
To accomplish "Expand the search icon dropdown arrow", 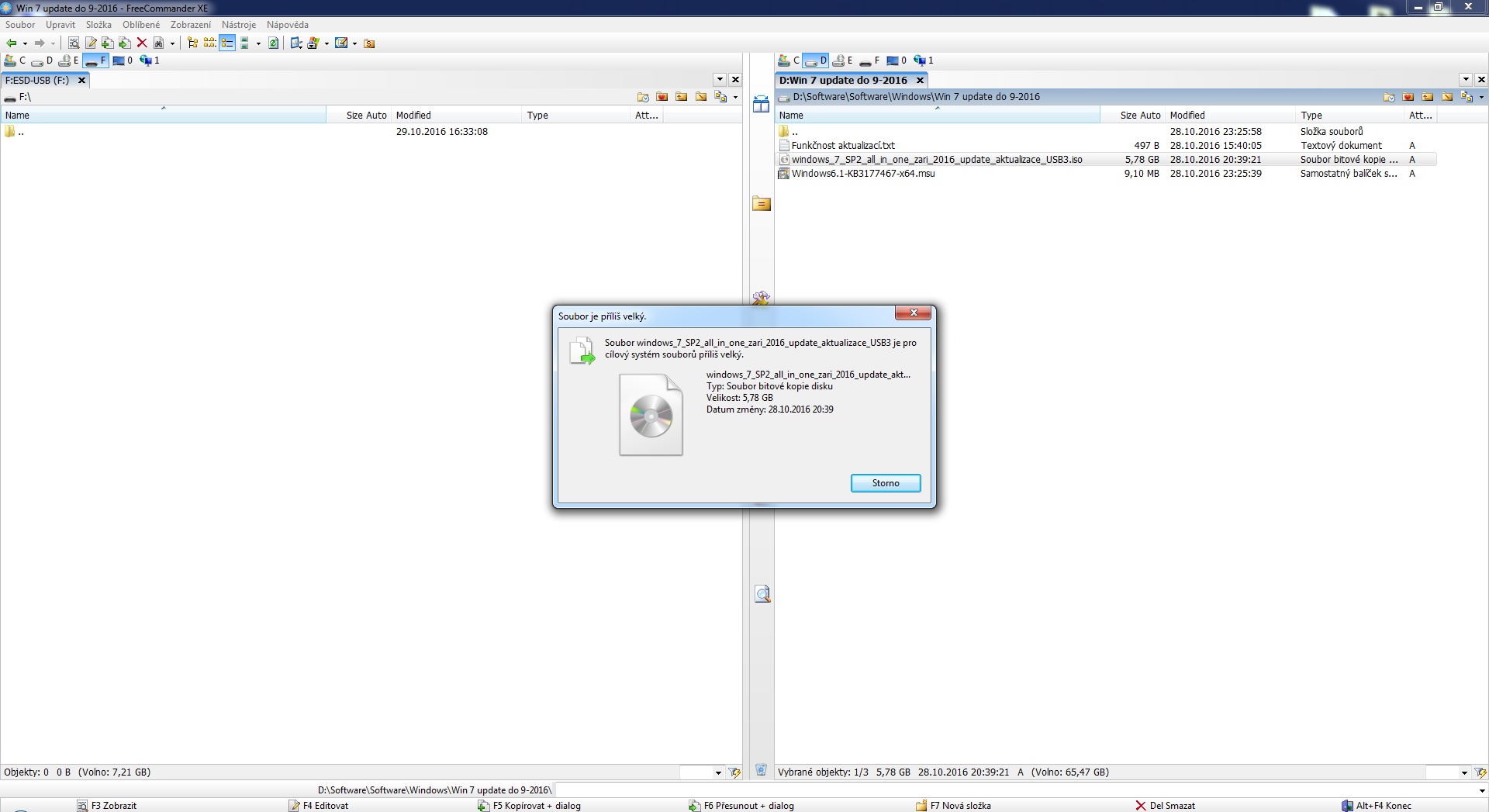I will (172, 43).
